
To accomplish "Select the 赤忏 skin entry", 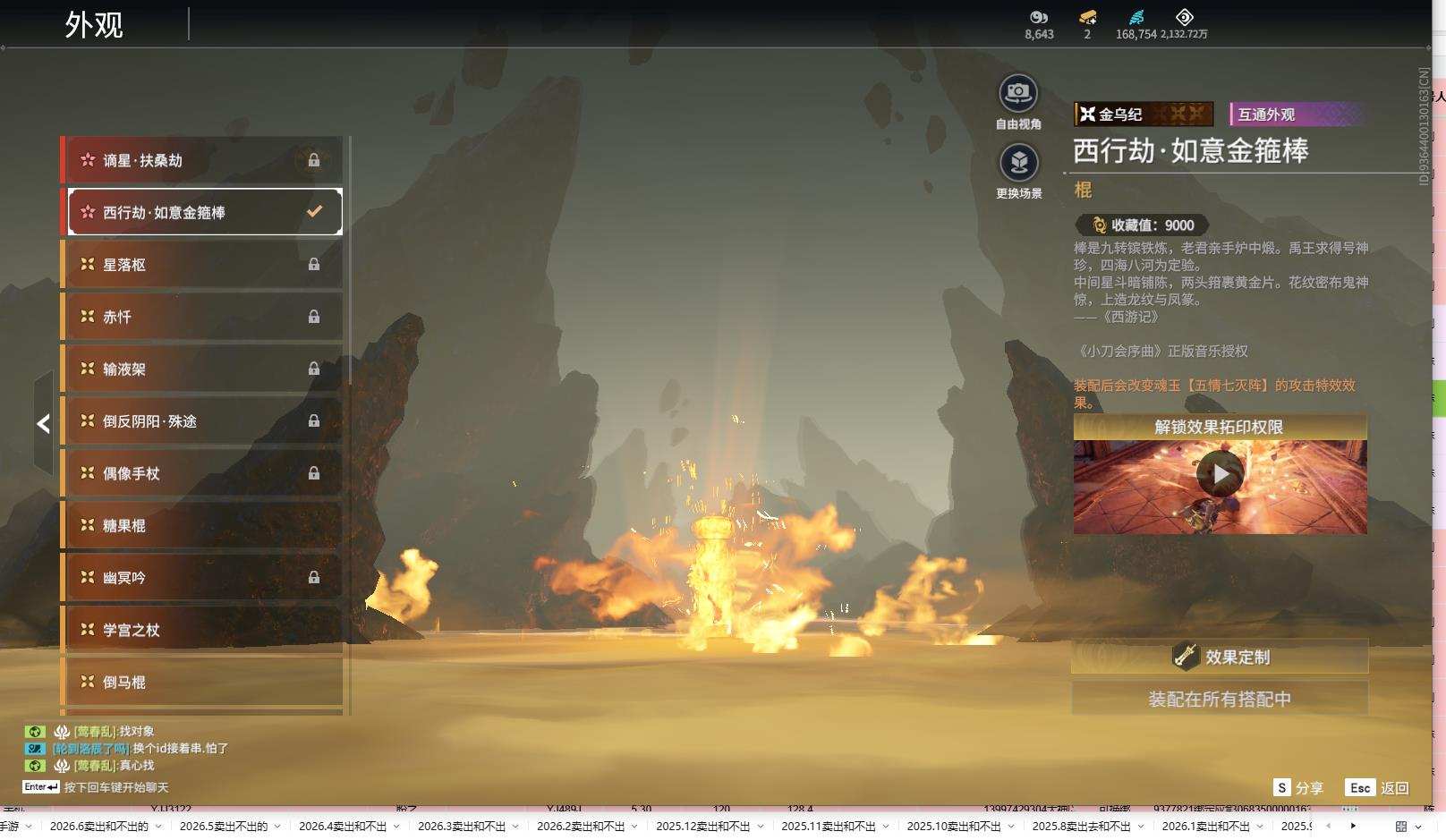I will pyautogui.click(x=201, y=316).
